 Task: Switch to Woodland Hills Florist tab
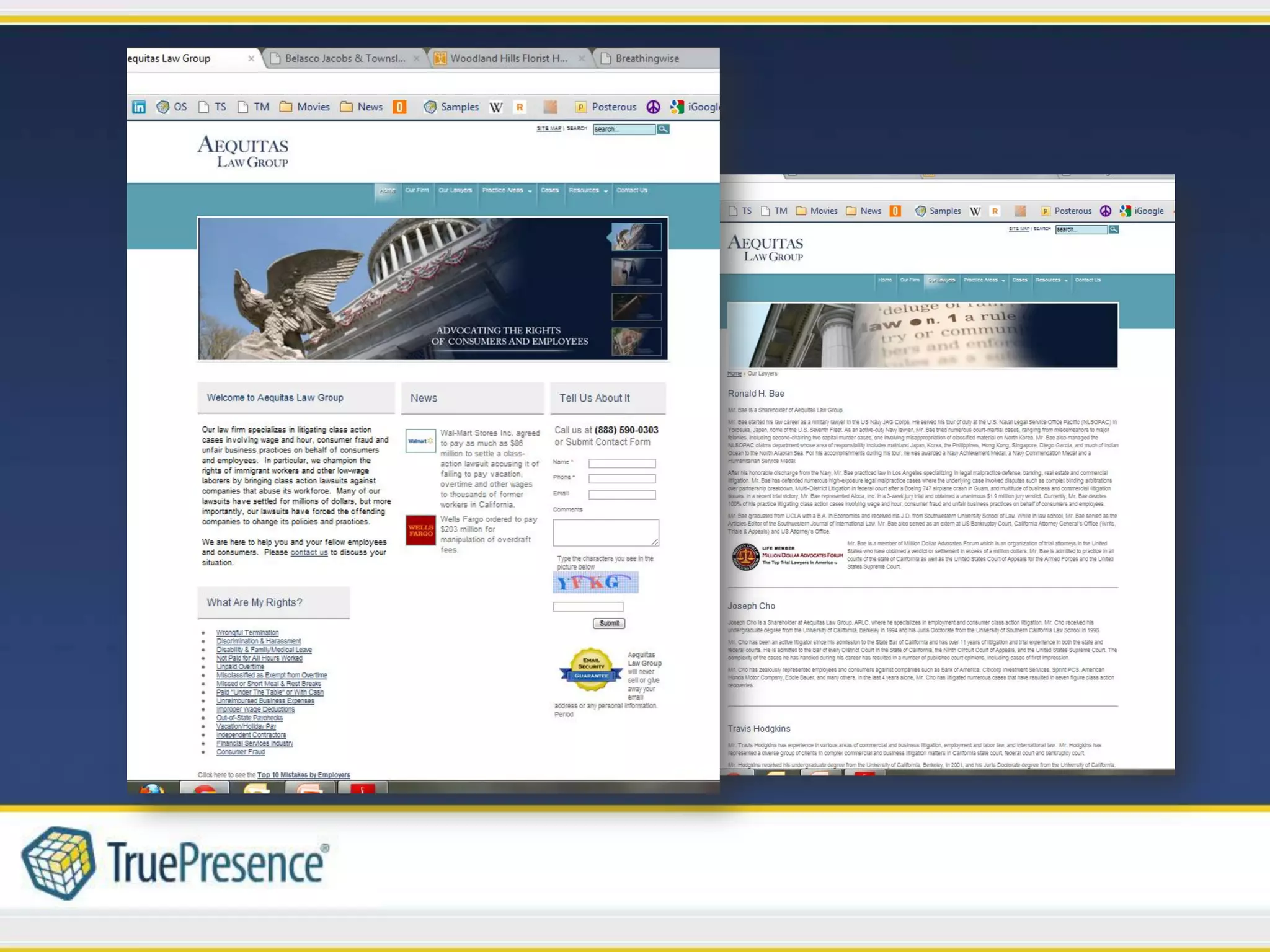[508, 58]
